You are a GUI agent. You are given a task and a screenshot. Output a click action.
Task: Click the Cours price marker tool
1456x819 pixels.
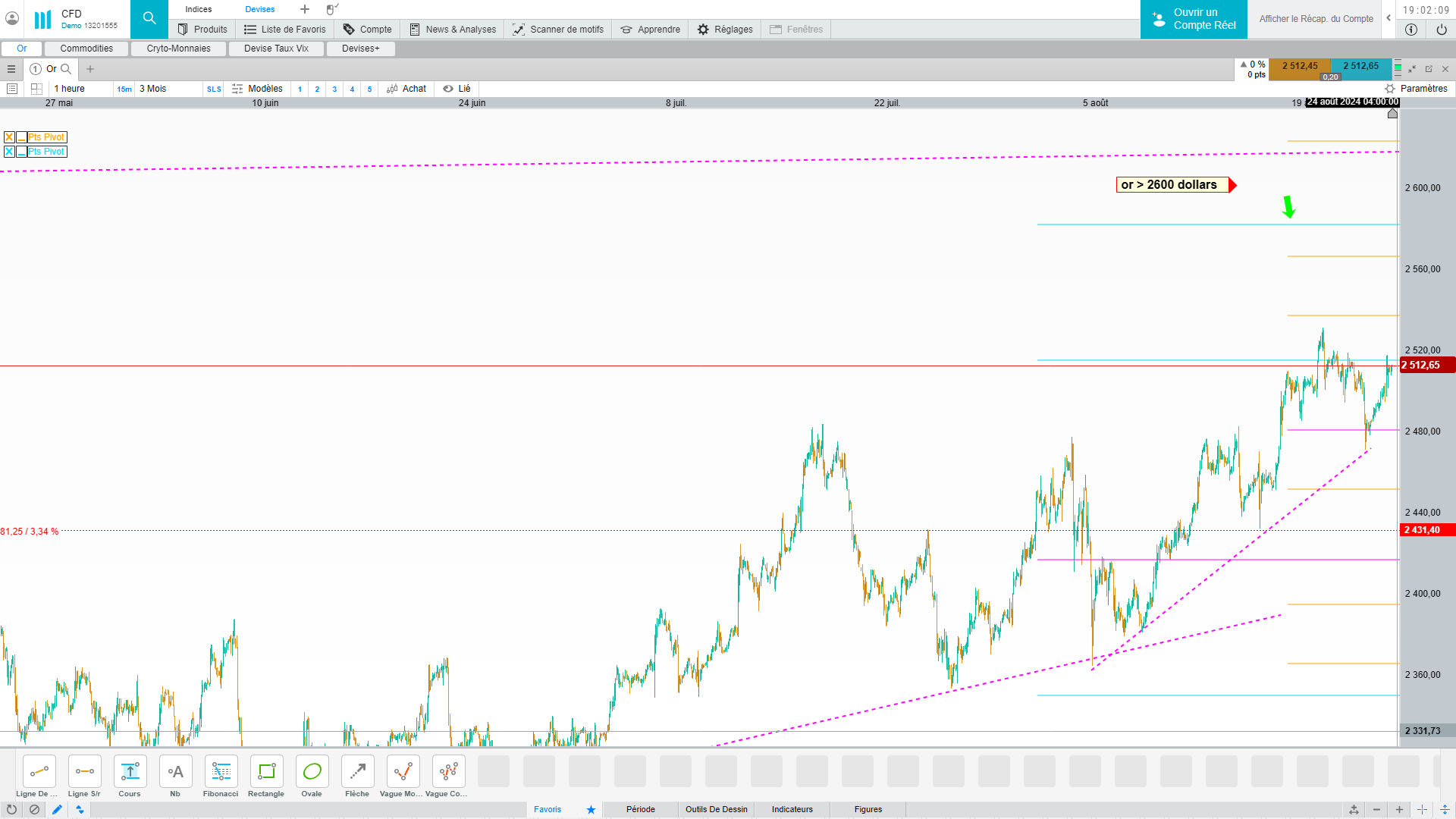click(x=130, y=772)
